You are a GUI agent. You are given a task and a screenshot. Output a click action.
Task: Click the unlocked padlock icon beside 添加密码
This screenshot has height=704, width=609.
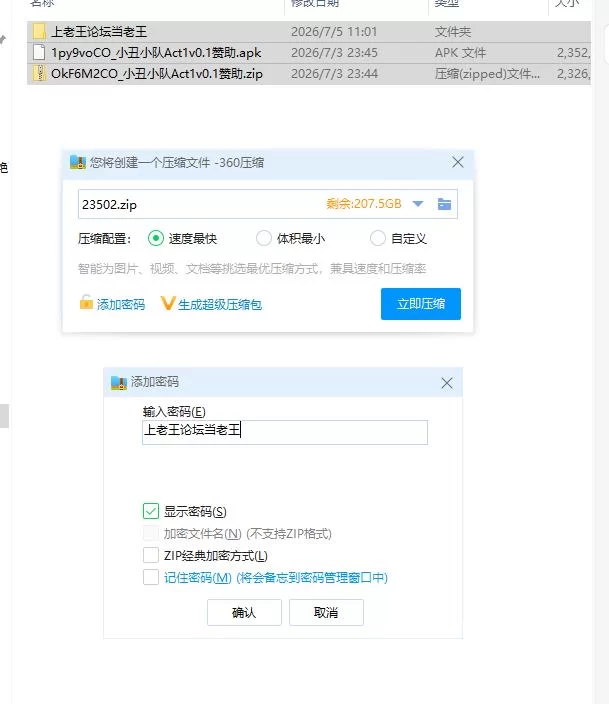(x=86, y=303)
